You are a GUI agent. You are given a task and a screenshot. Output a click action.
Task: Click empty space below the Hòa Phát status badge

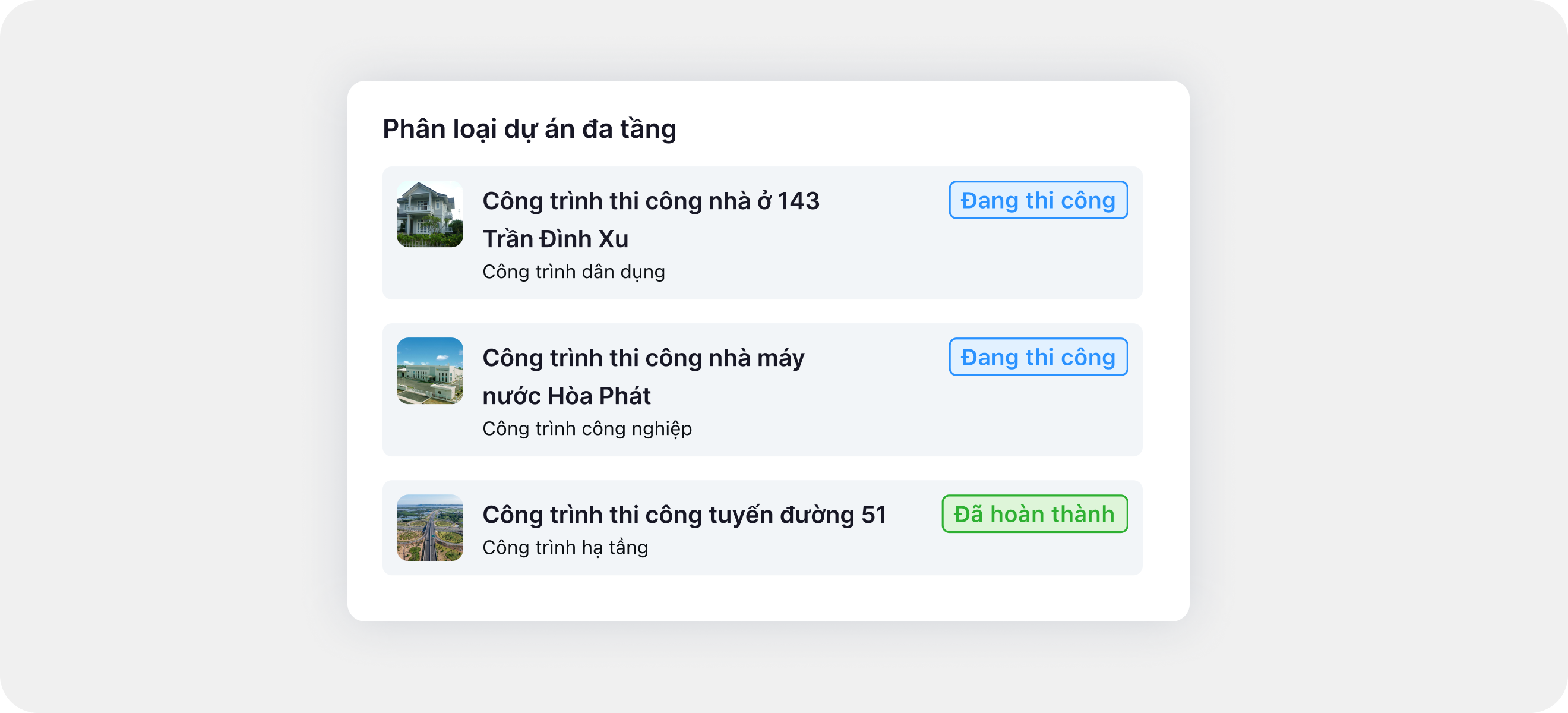1038,420
